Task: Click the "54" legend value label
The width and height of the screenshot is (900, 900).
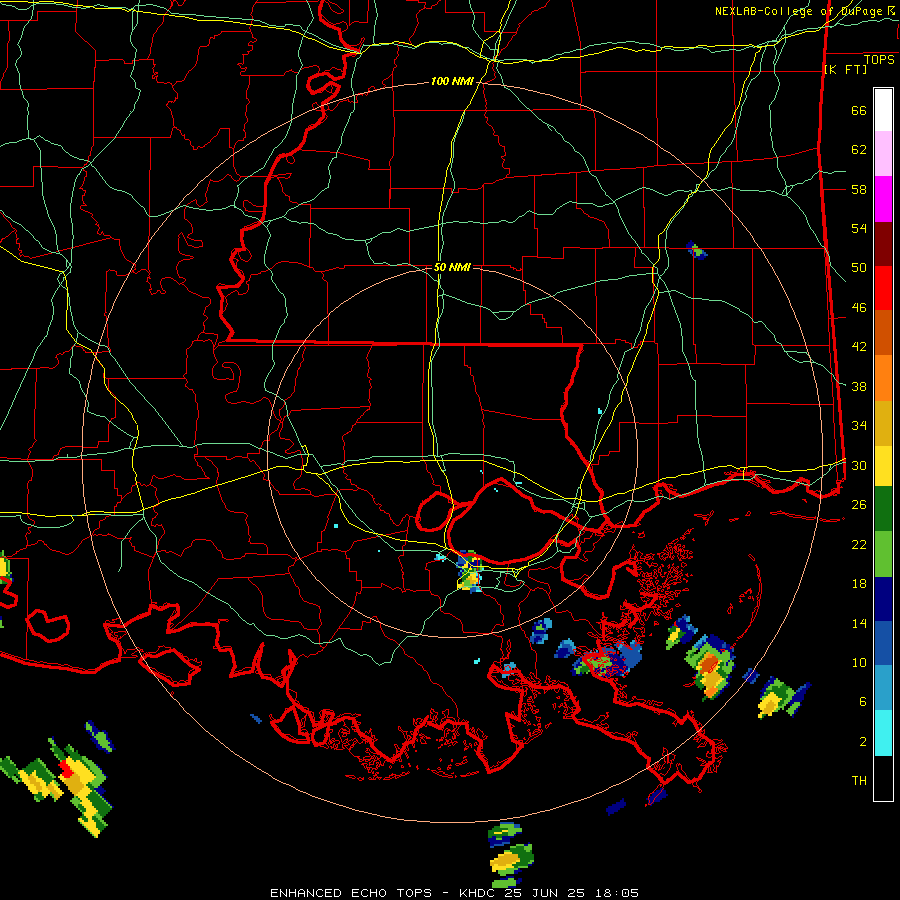Action: pyautogui.click(x=859, y=228)
